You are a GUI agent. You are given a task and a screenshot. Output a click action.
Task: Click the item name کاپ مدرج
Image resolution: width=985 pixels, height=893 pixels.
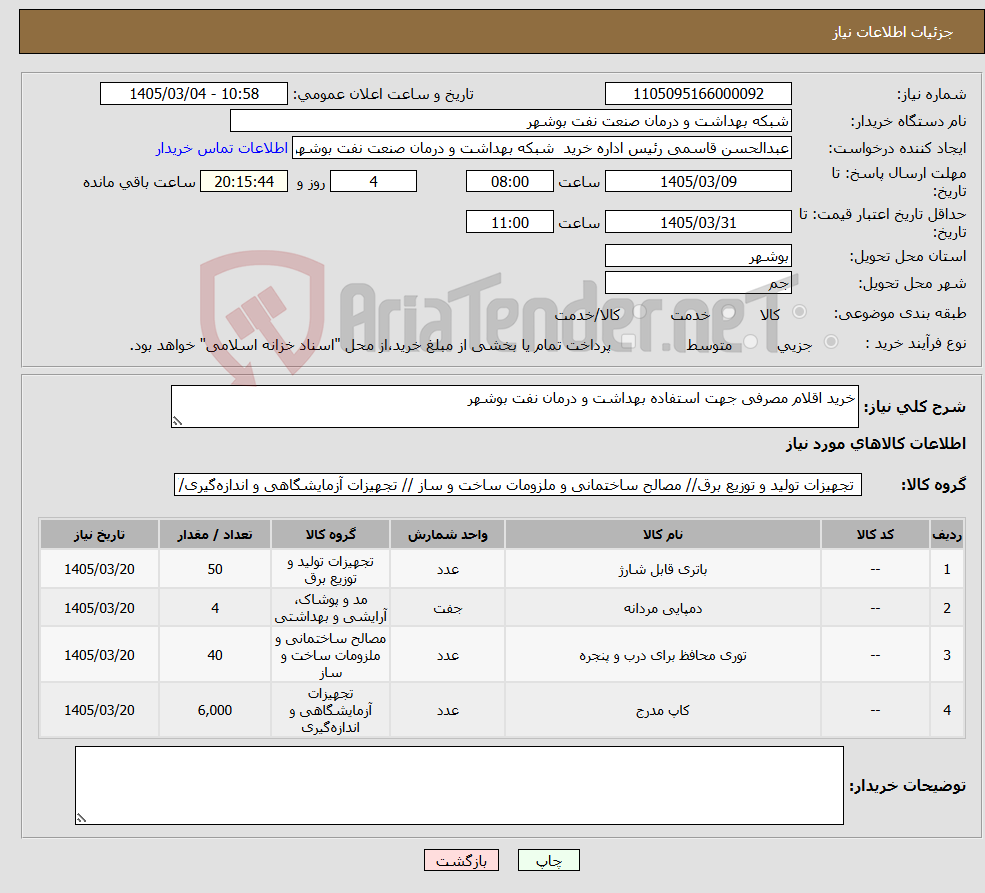click(x=663, y=710)
